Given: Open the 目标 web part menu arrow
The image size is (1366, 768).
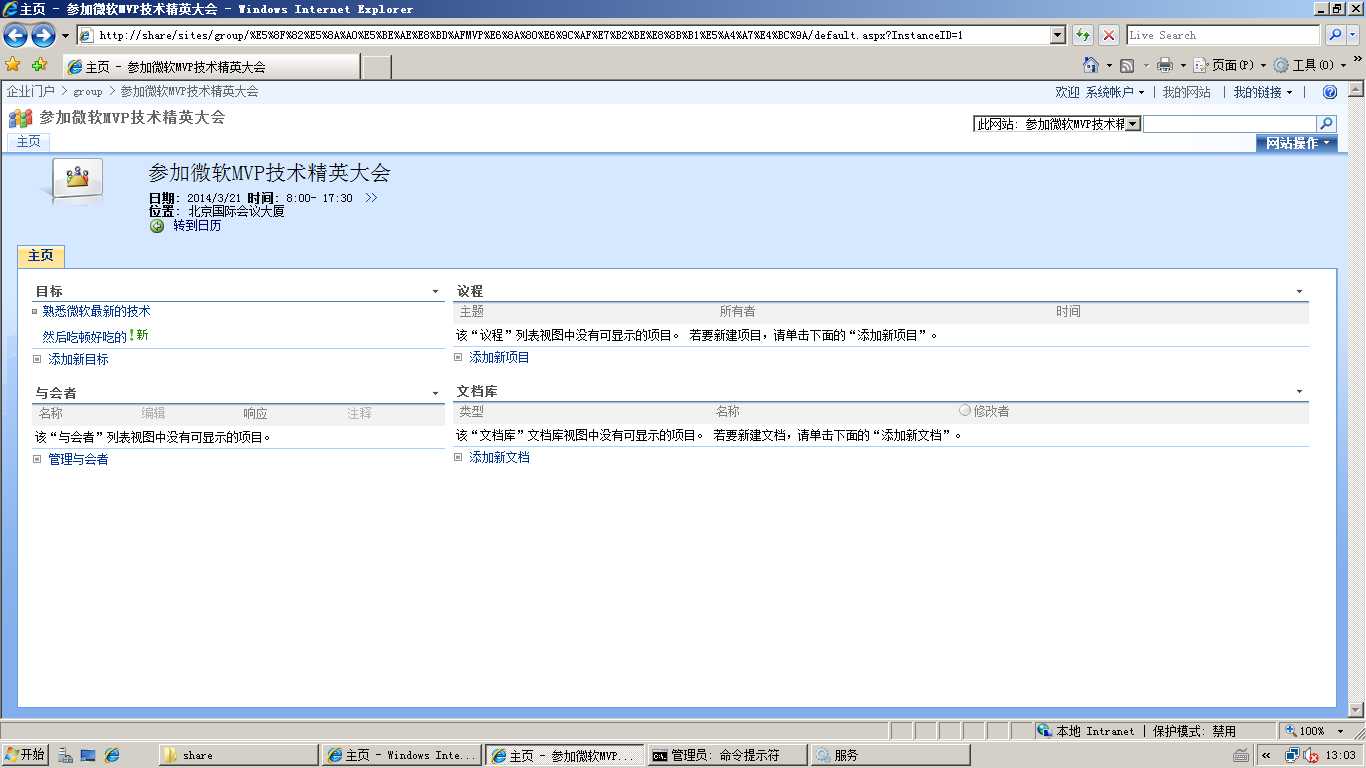Looking at the screenshot, I should [435, 292].
